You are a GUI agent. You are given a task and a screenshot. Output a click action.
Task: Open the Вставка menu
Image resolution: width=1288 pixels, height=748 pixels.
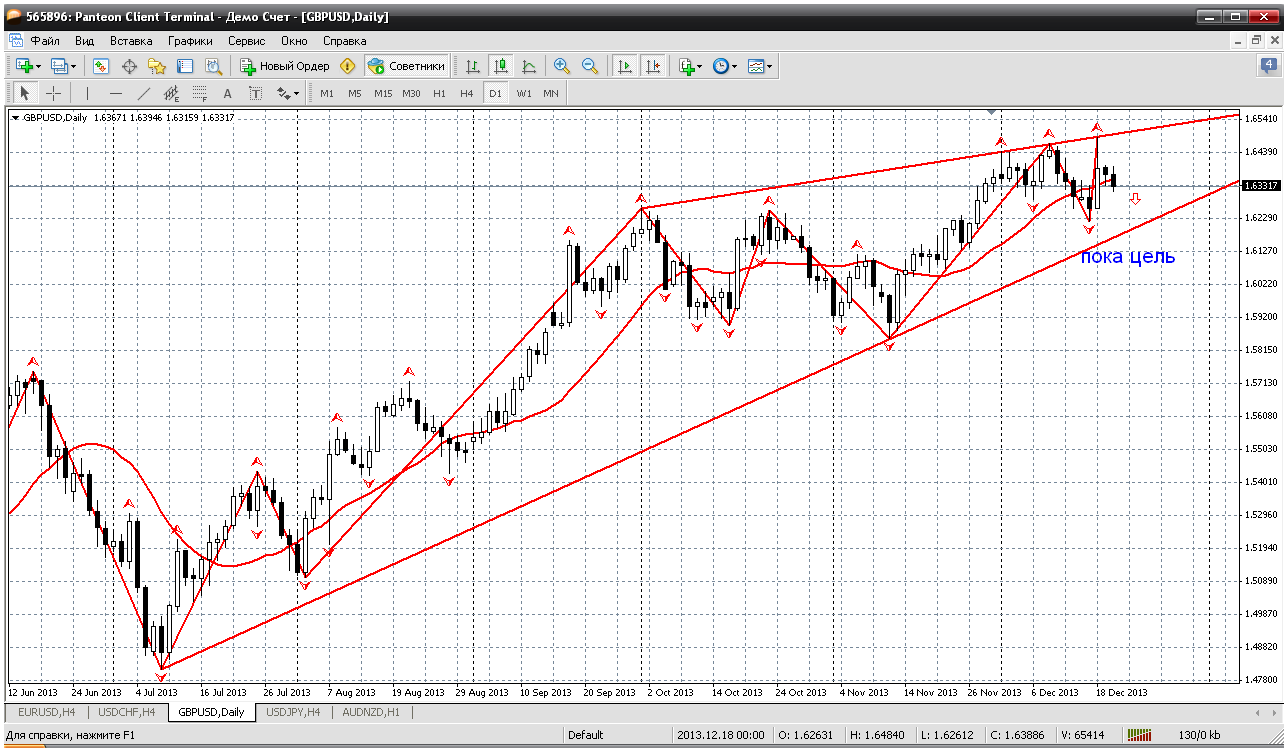click(x=131, y=41)
